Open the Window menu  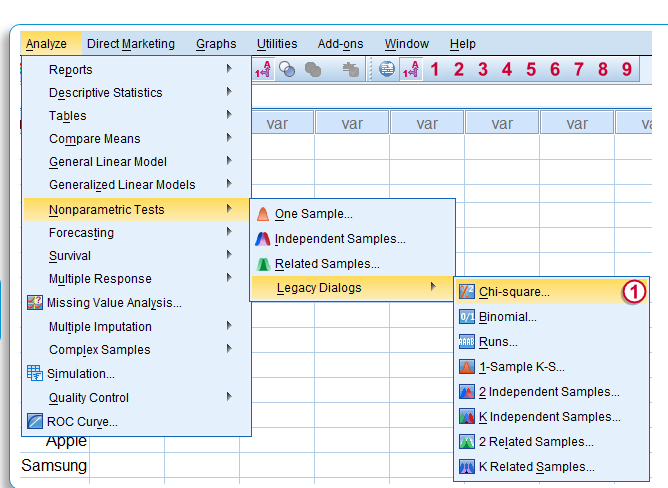(x=407, y=44)
